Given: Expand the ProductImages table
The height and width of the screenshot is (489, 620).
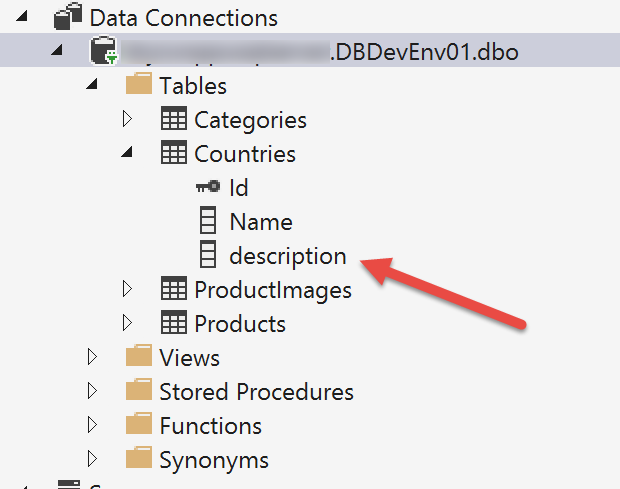Looking at the screenshot, I should click(127, 290).
